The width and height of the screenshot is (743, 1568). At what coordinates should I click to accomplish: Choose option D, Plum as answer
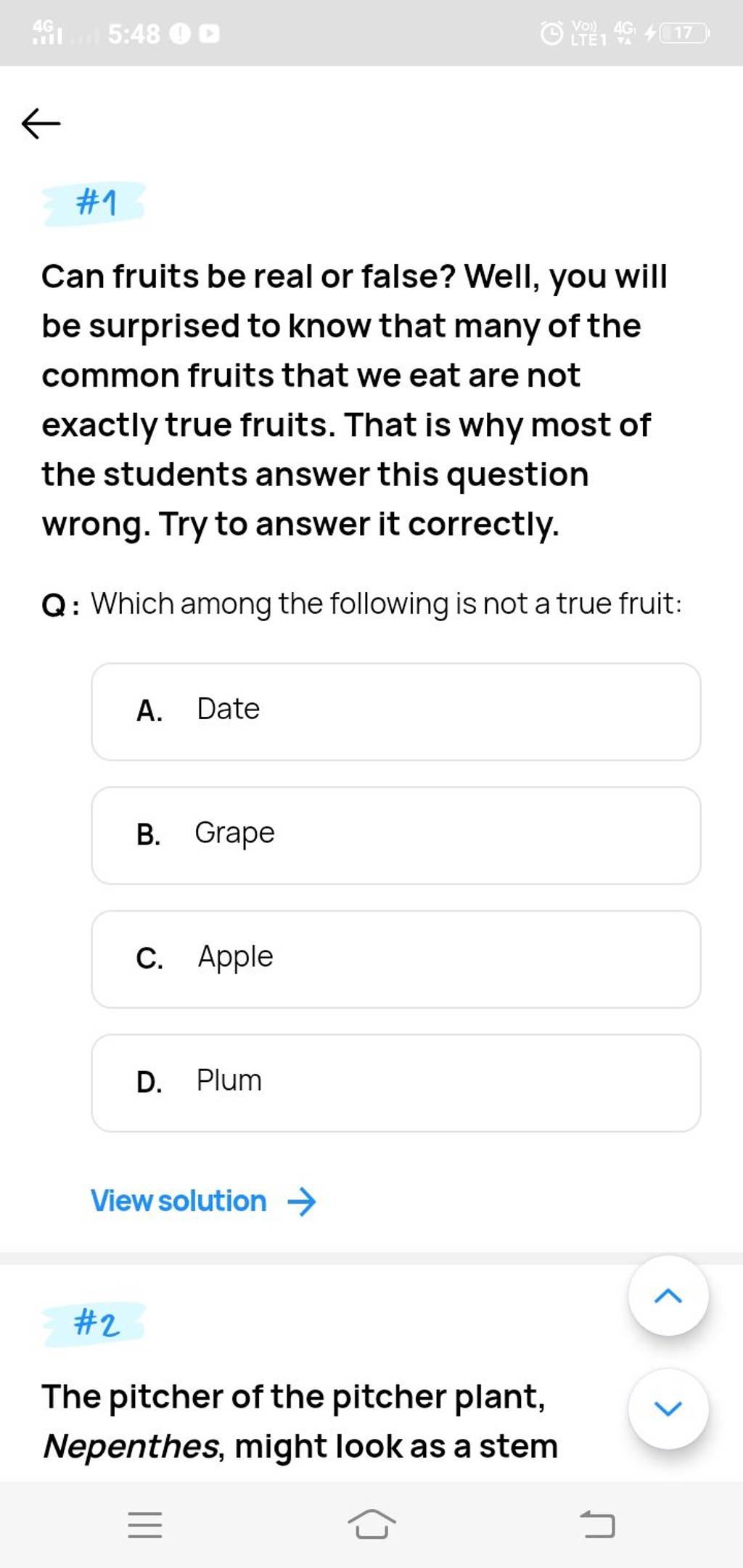pos(395,1080)
